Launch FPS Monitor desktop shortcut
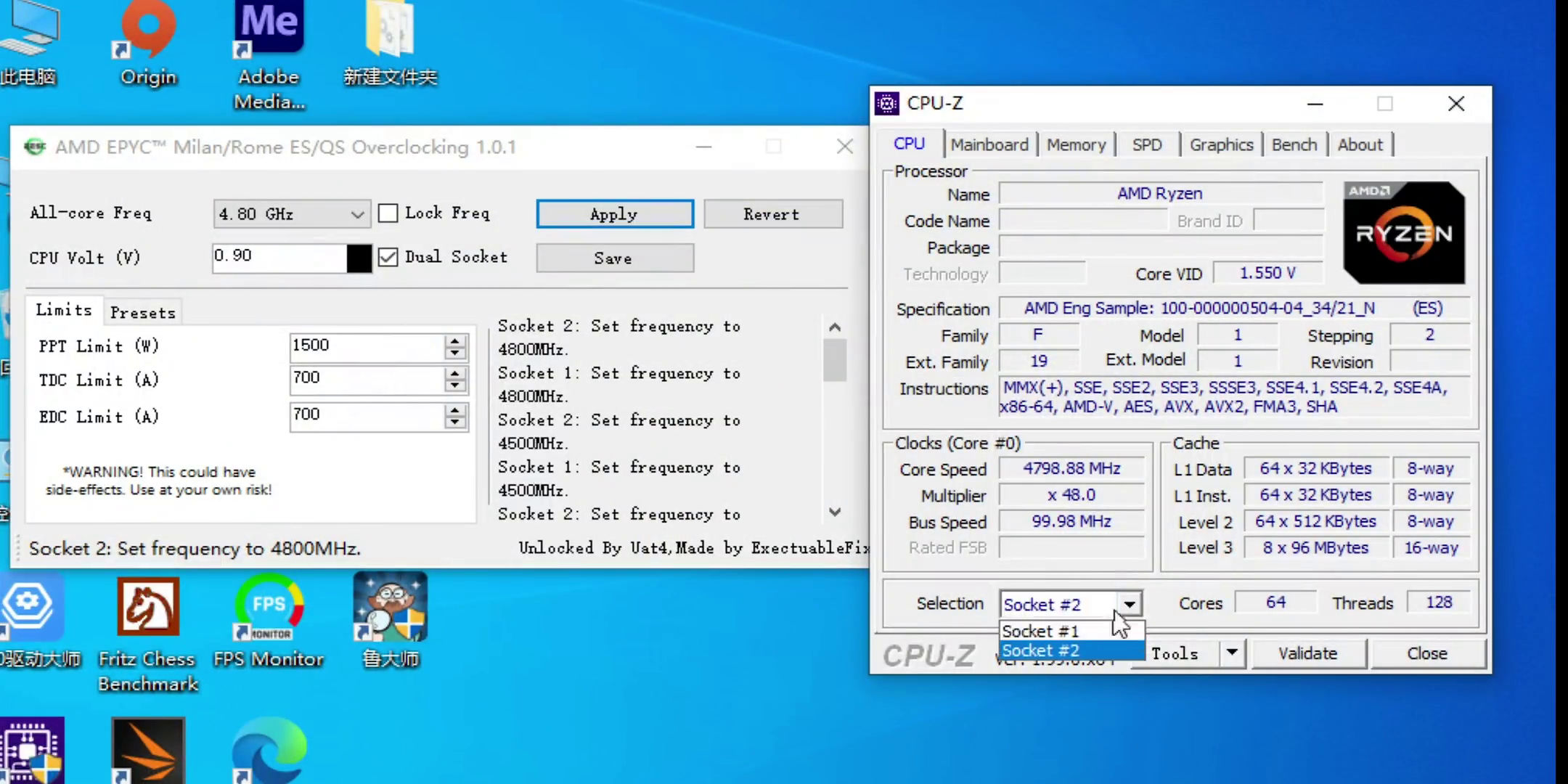 pyautogui.click(x=269, y=608)
